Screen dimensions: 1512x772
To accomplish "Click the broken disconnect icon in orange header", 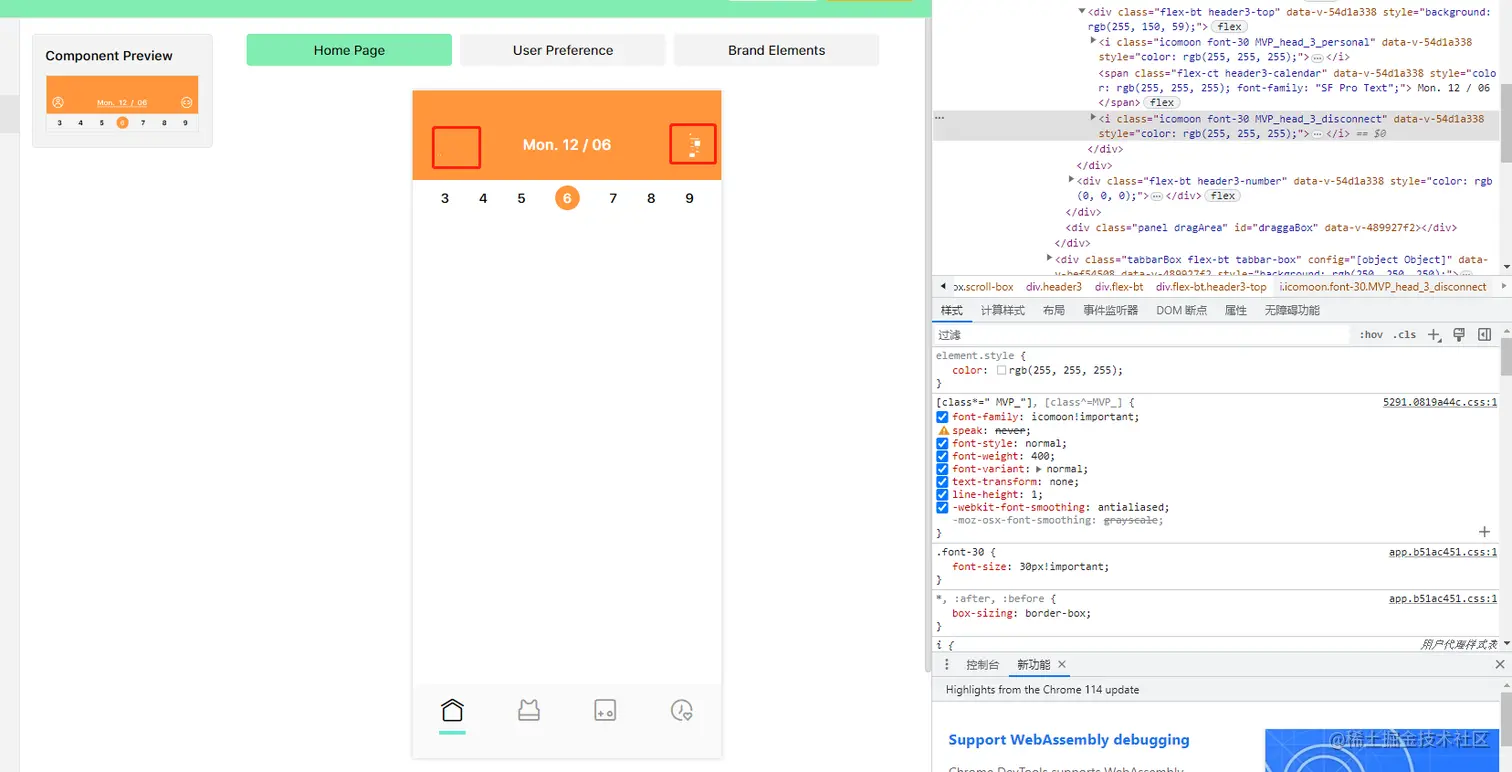I will tap(693, 145).
